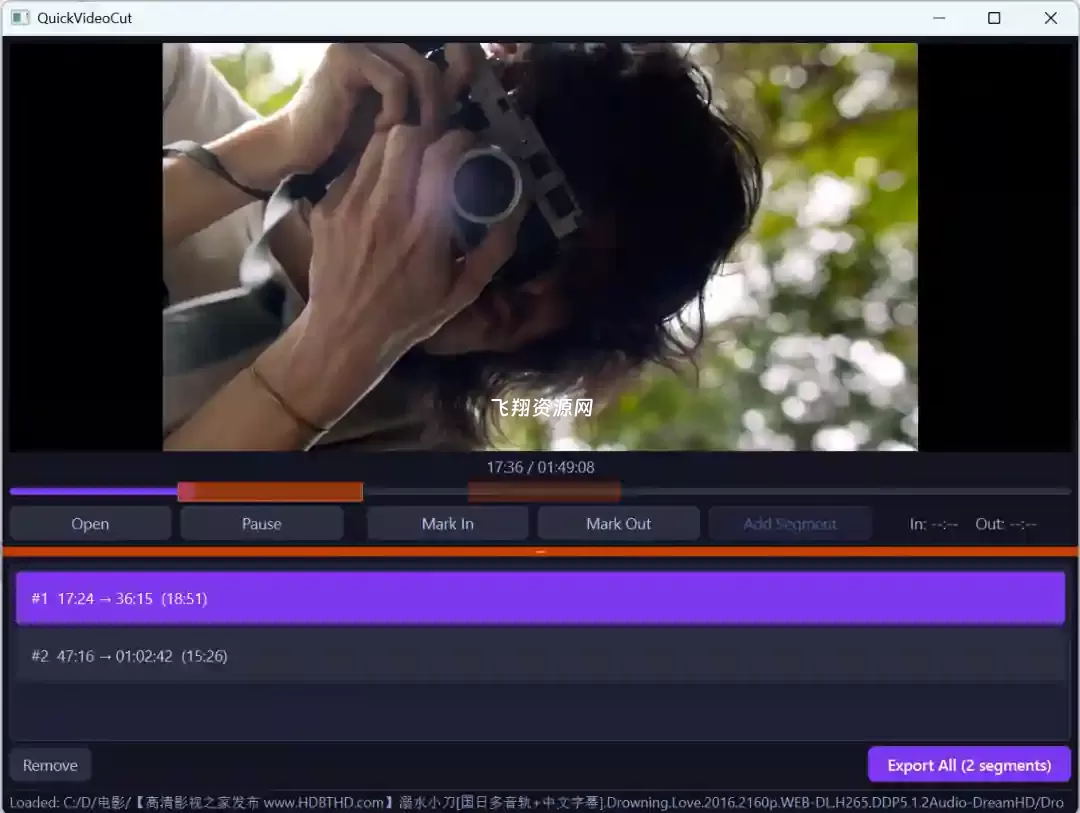The height and width of the screenshot is (813, 1080).
Task: Click the In: --:-- label
Action: coord(933,524)
